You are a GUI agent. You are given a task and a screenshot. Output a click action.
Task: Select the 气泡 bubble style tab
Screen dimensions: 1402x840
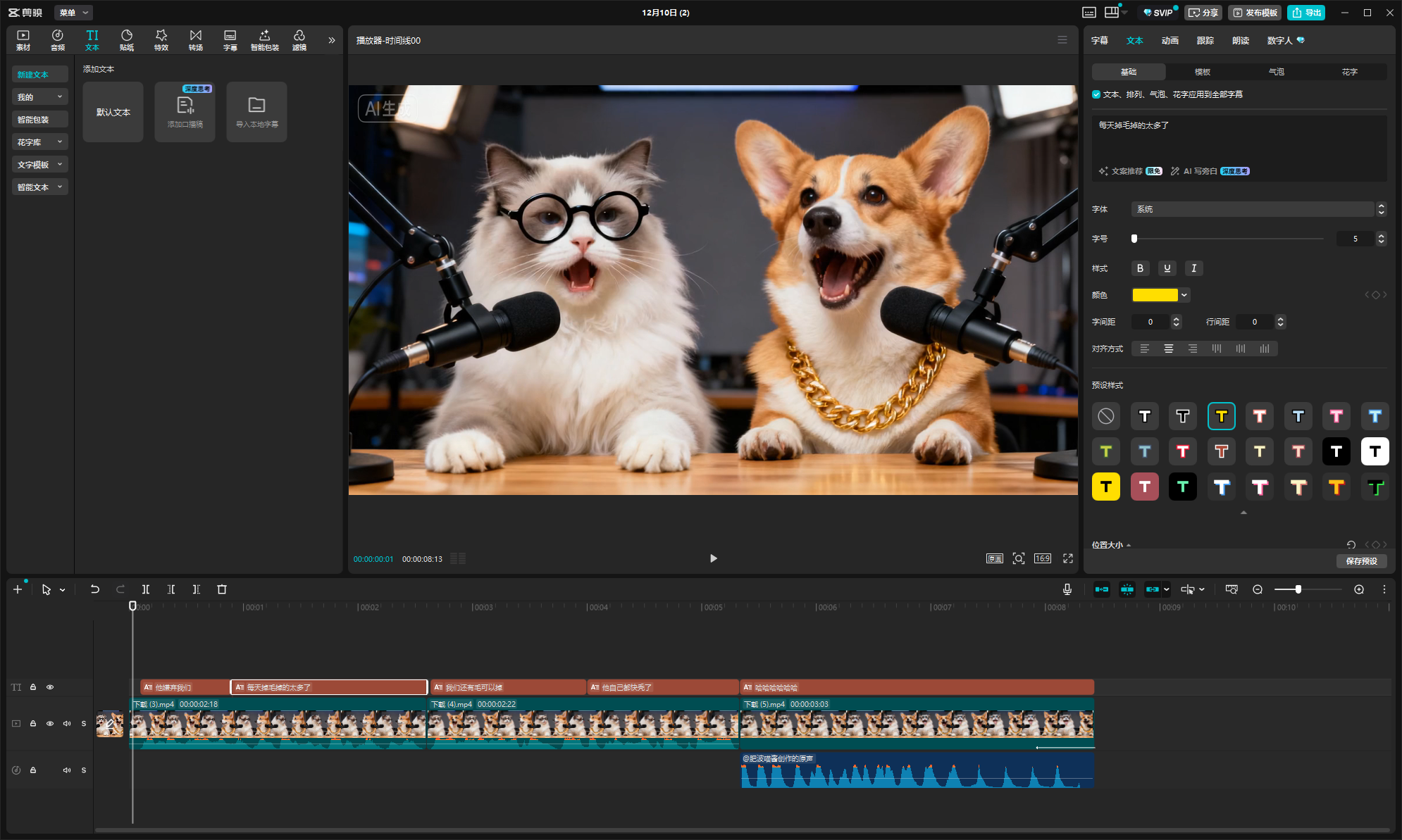coord(1276,72)
